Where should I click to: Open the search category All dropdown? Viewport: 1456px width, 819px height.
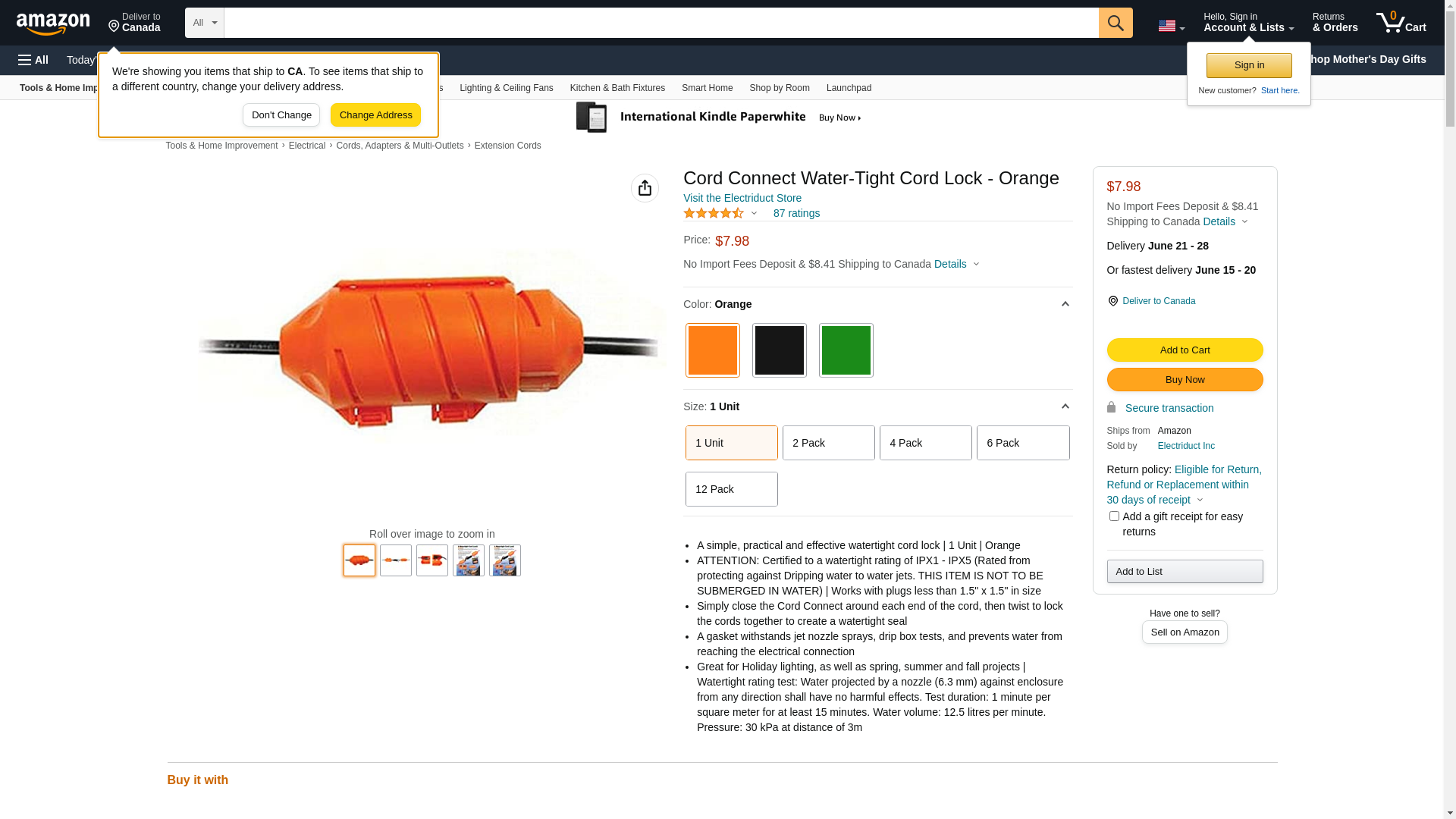coord(205,23)
